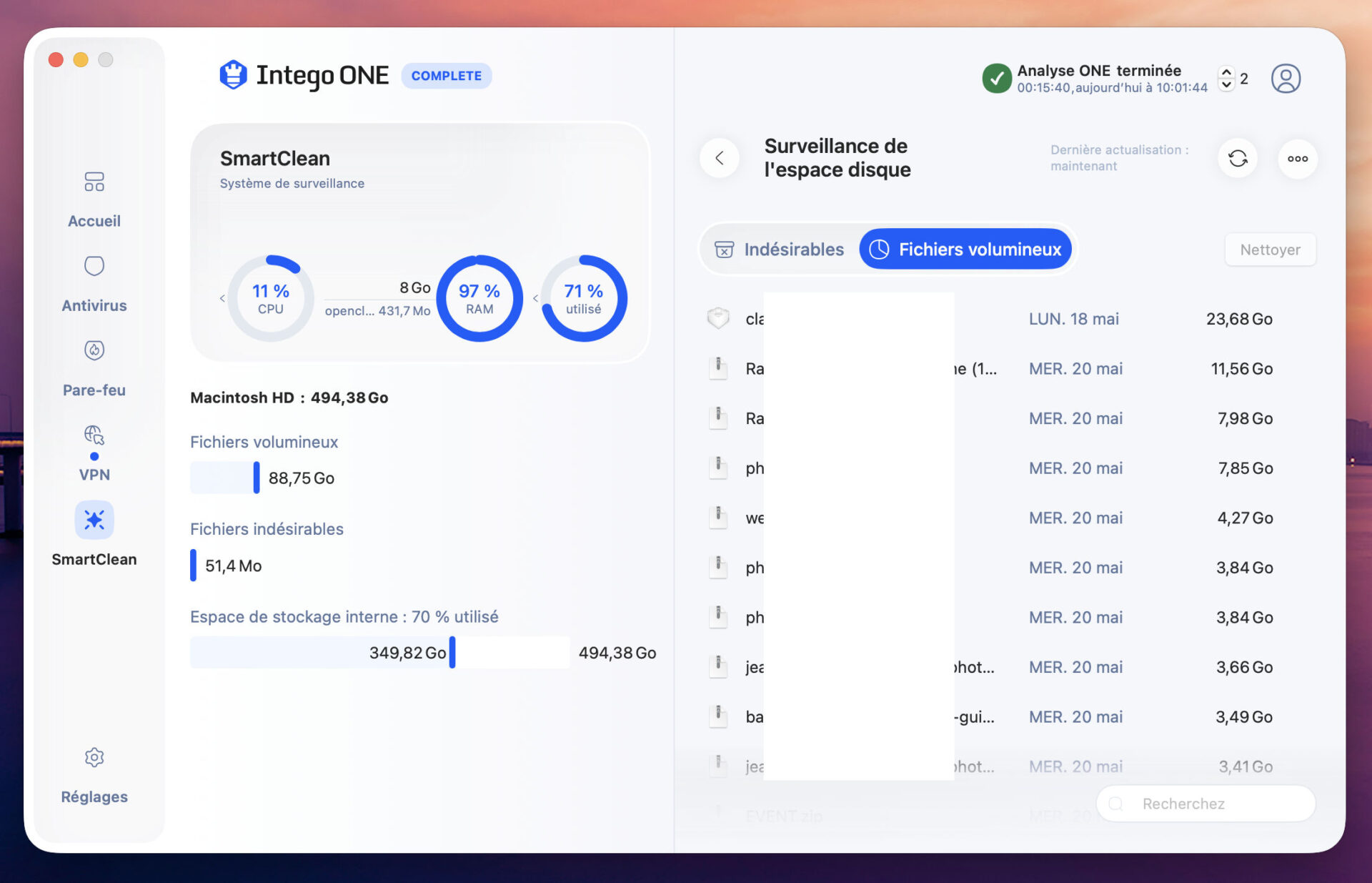This screenshot has width=1372, height=883.
Task: Refresh disk space monitoring data
Action: [1238, 158]
